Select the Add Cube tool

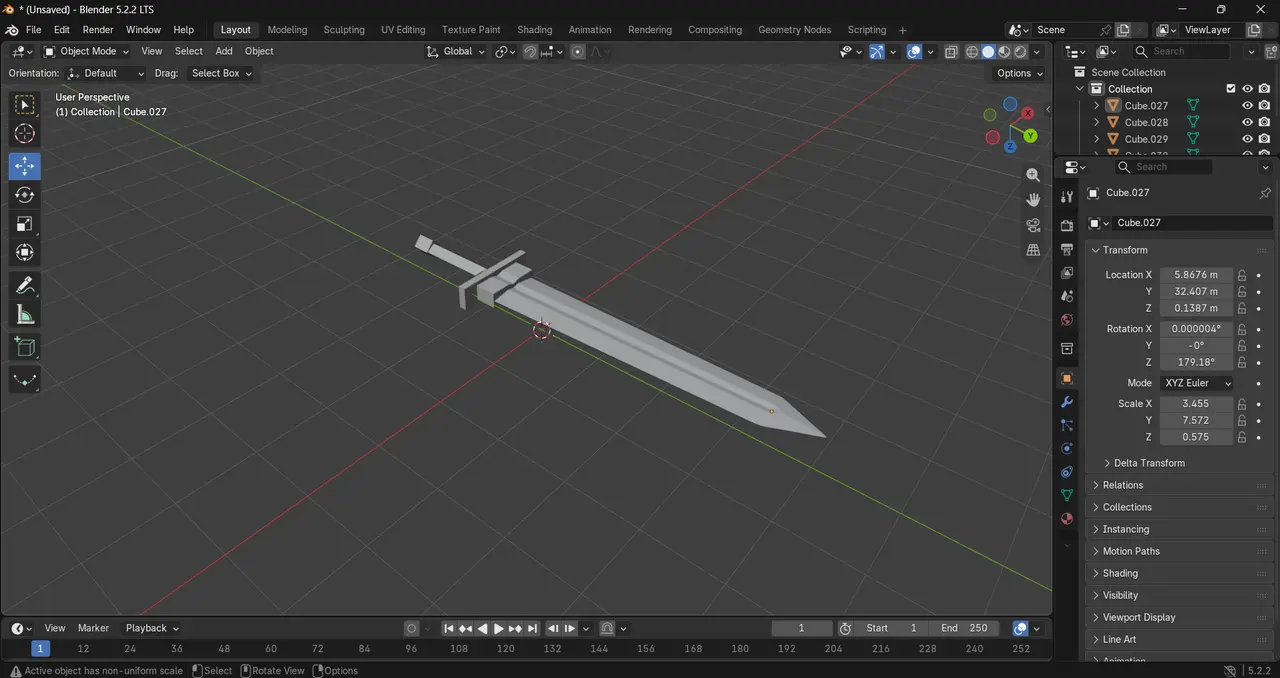click(25, 348)
